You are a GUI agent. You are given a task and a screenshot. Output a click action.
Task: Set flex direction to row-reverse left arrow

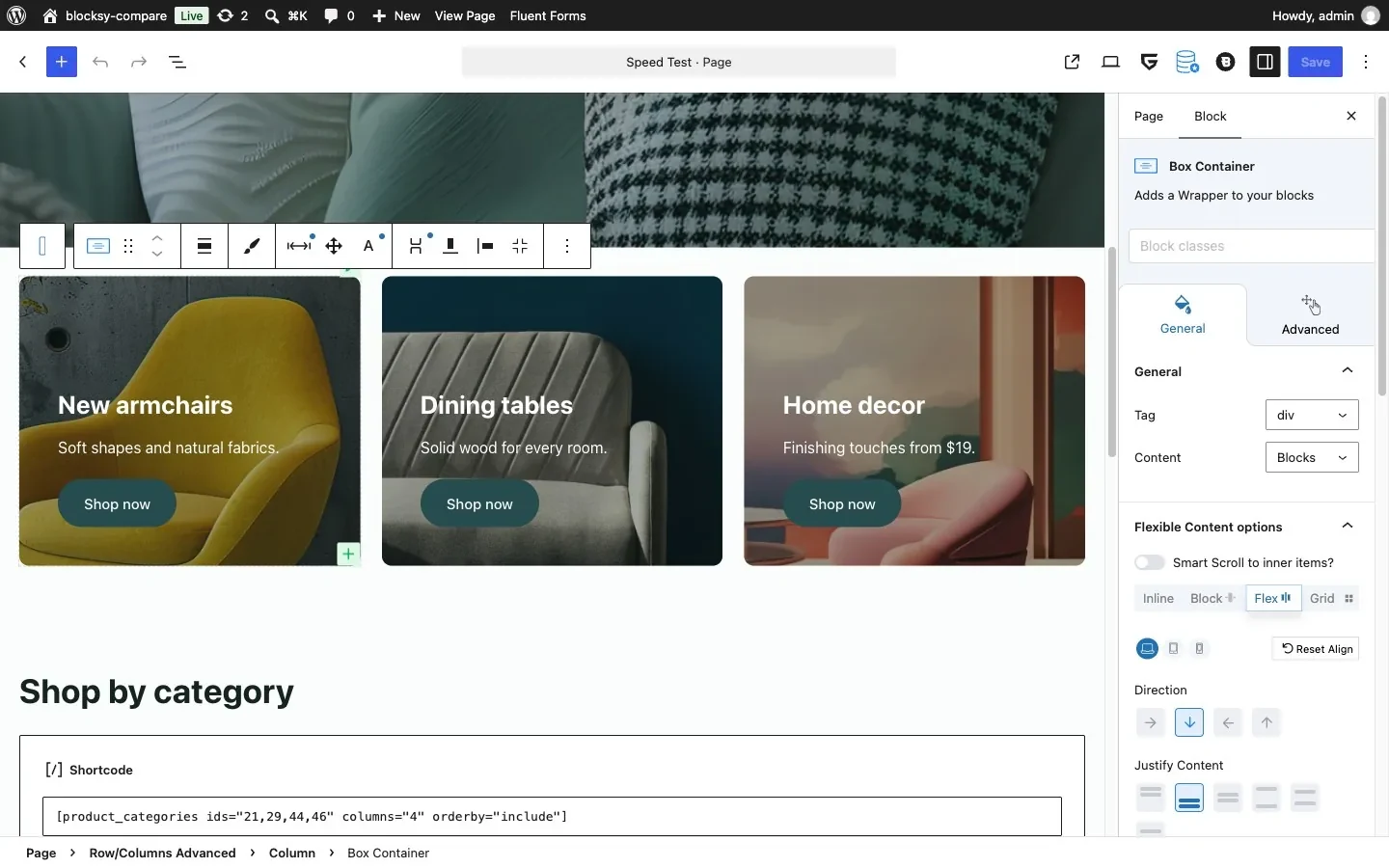click(1229, 723)
